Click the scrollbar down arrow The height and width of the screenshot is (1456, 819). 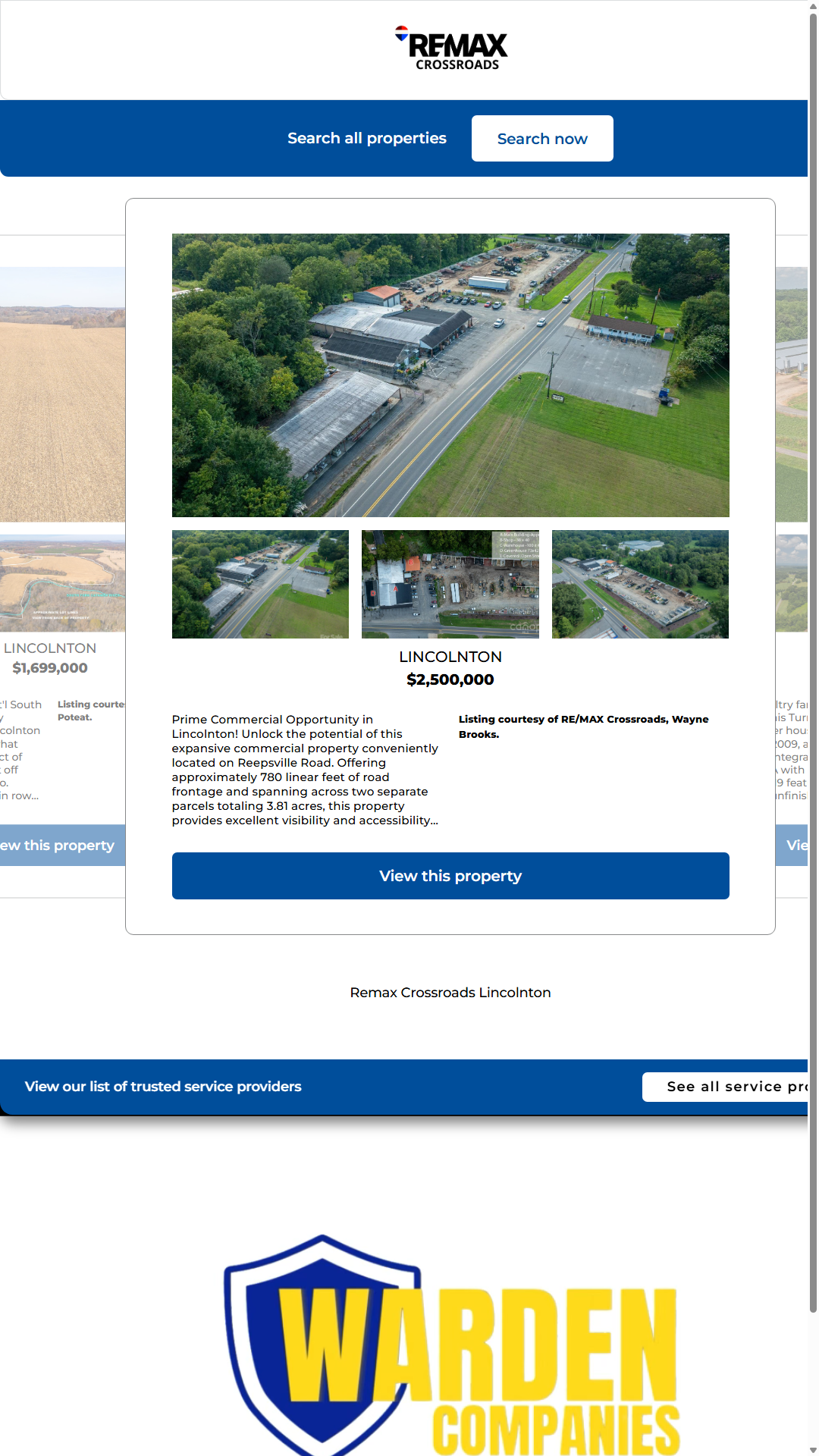[813, 1450]
